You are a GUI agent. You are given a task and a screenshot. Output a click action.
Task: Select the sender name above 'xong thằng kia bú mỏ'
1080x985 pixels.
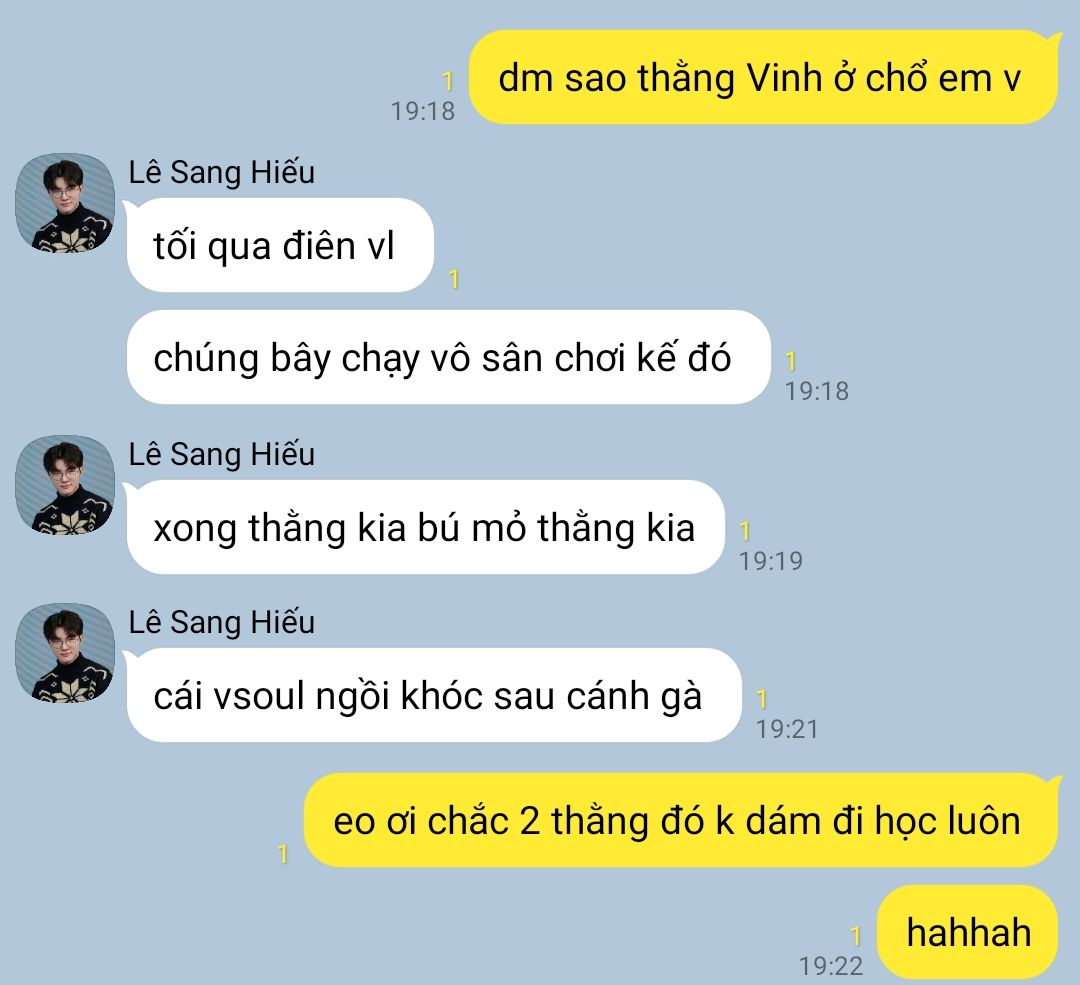(x=222, y=455)
